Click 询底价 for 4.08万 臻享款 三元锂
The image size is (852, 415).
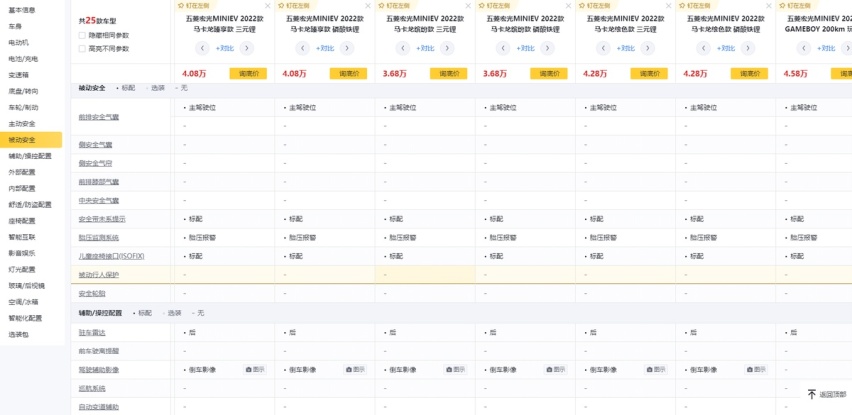click(248, 74)
